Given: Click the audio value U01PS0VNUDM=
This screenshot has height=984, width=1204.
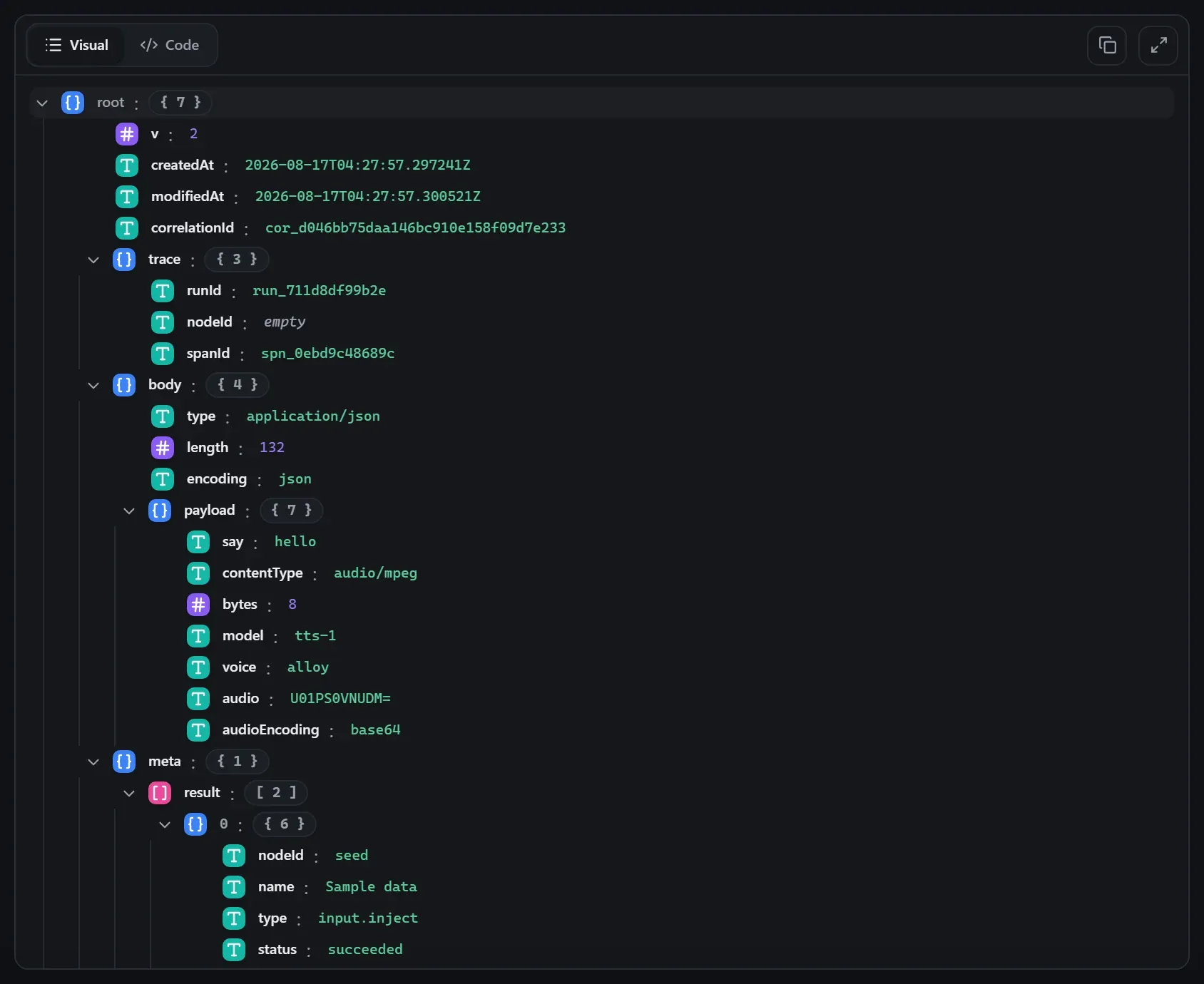Looking at the screenshot, I should pos(340,699).
